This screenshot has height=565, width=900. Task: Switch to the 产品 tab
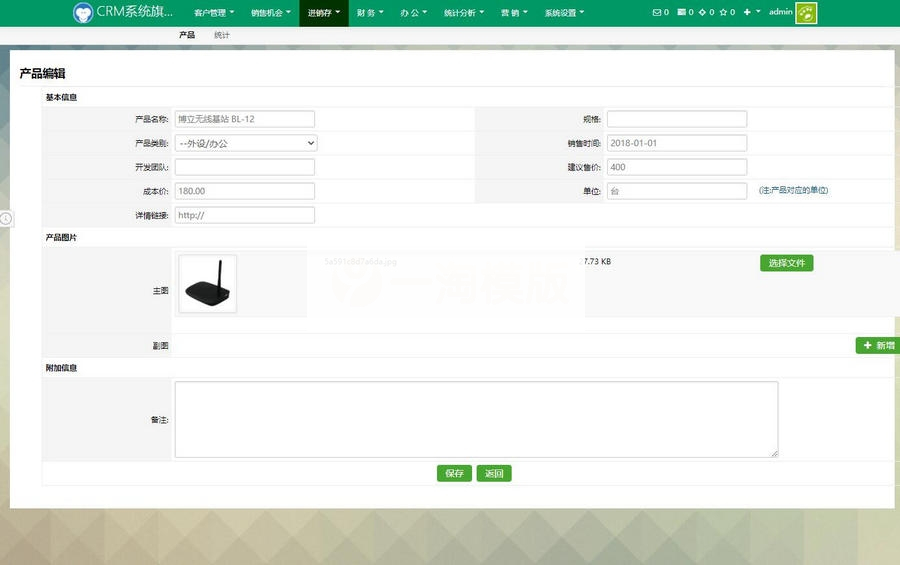click(x=187, y=35)
